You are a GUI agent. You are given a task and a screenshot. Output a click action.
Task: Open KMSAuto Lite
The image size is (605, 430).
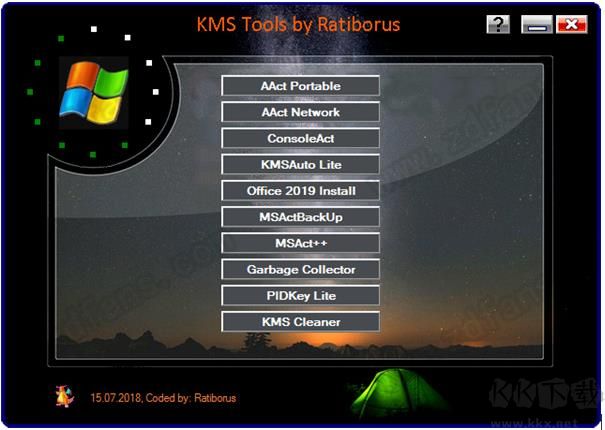click(x=300, y=164)
